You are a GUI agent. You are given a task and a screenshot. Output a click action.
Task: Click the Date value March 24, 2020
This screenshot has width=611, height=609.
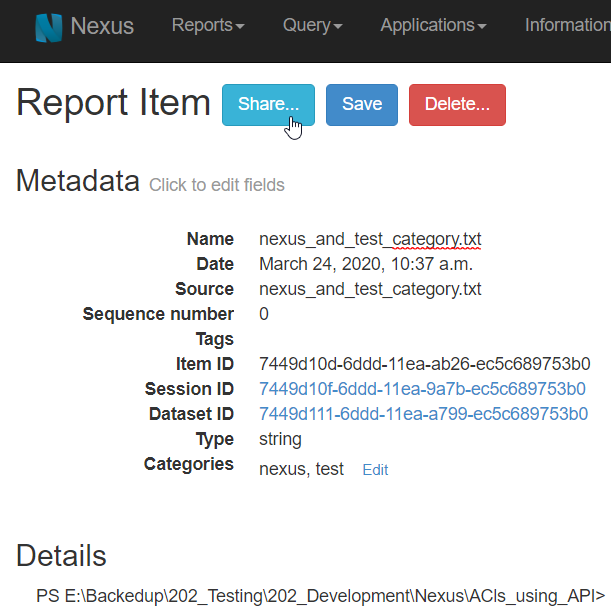[366, 264]
